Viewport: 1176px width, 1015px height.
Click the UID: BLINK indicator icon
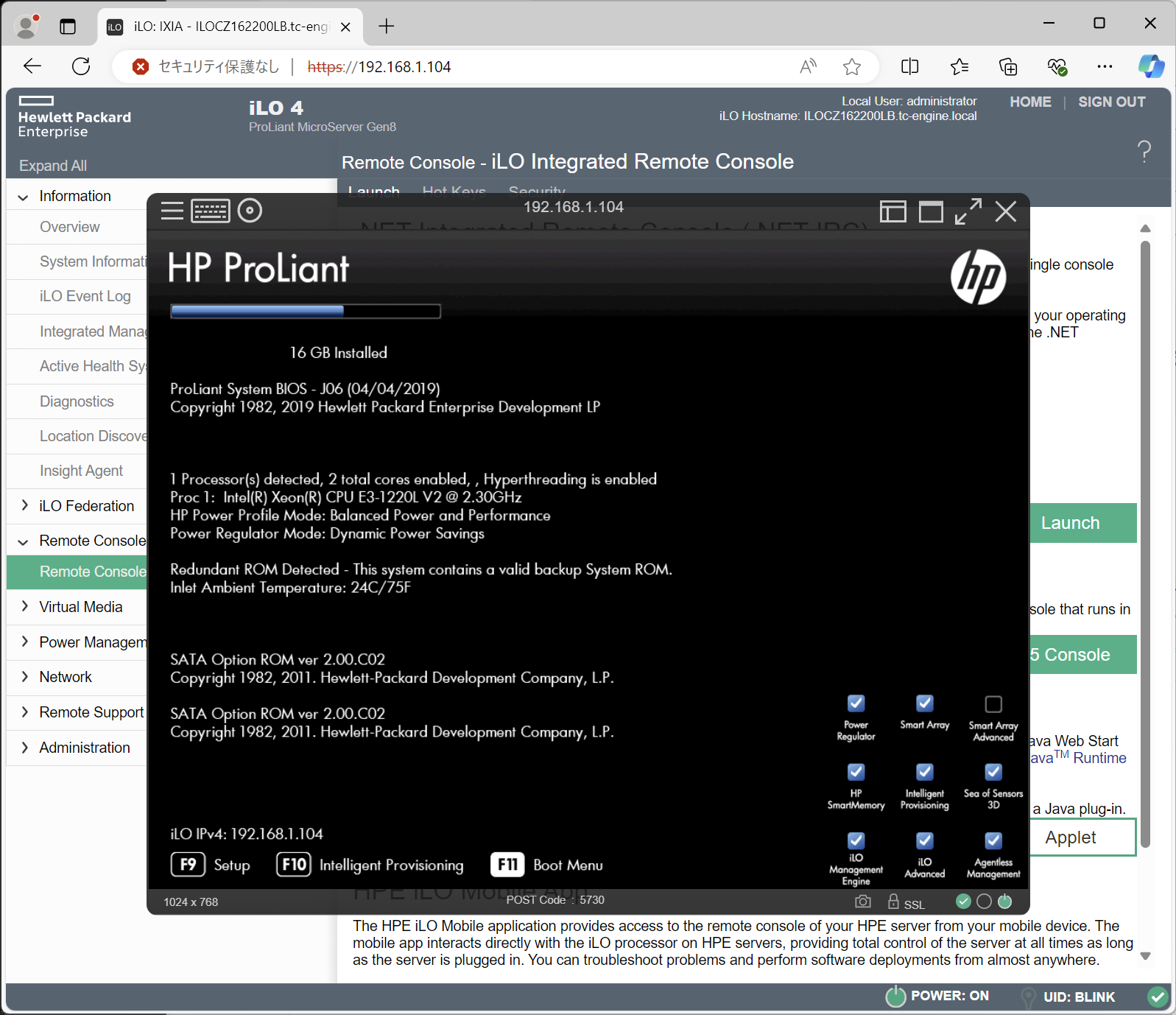[1028, 997]
